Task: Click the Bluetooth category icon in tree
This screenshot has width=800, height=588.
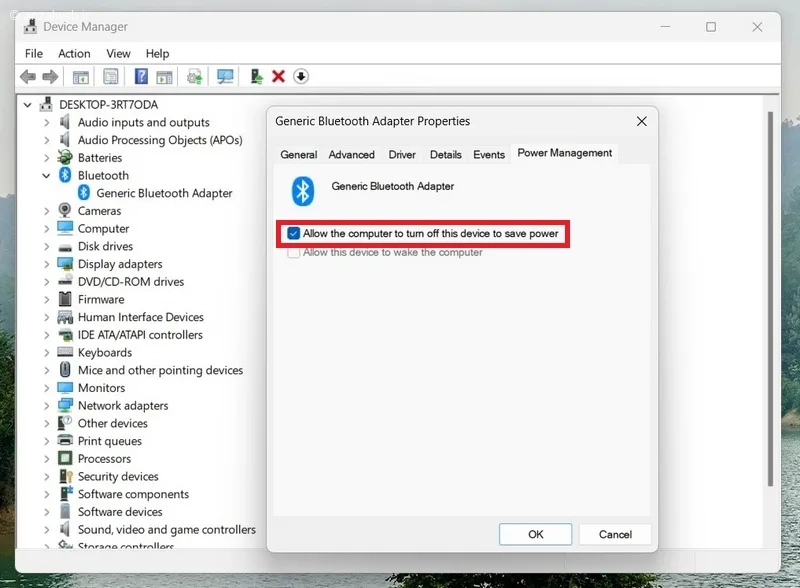Action: (65, 175)
